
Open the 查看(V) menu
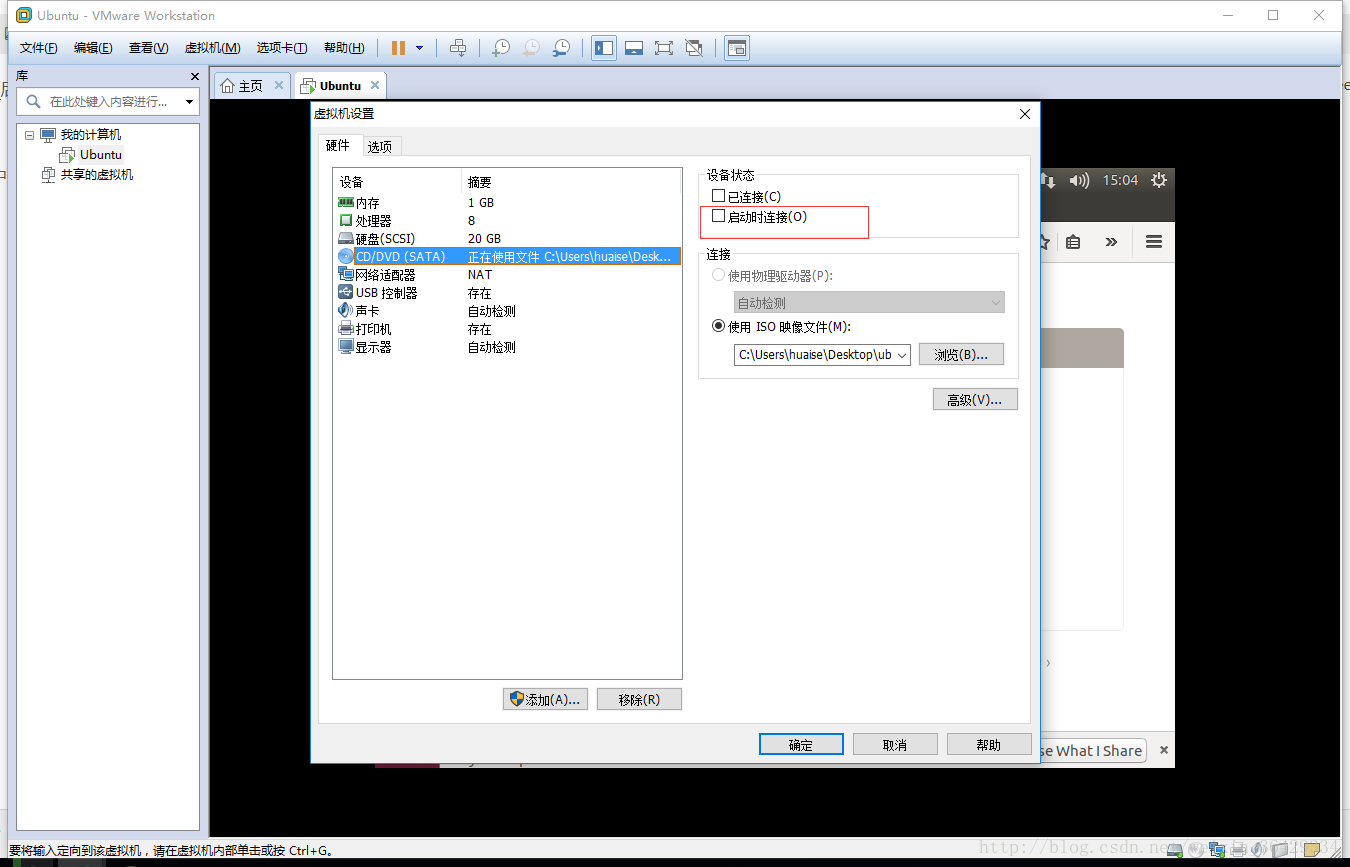pyautogui.click(x=148, y=48)
